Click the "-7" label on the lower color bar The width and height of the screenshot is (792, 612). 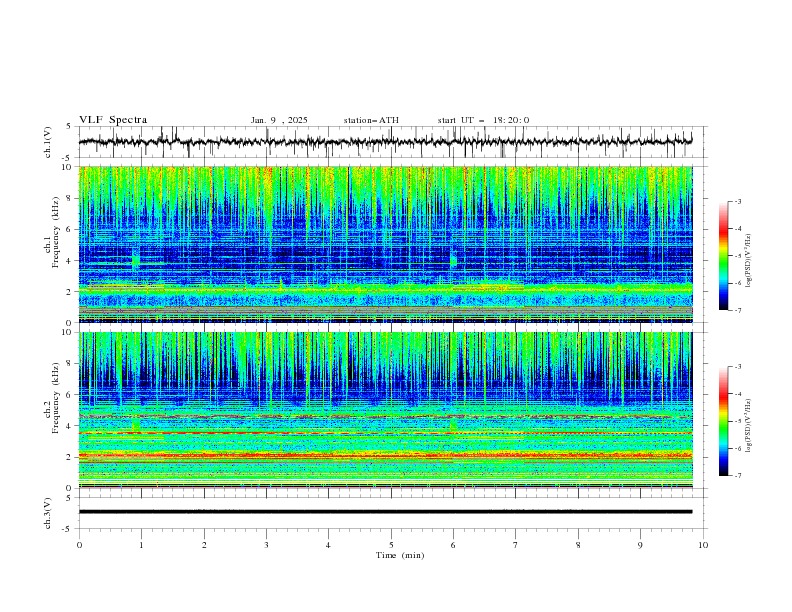737,476
